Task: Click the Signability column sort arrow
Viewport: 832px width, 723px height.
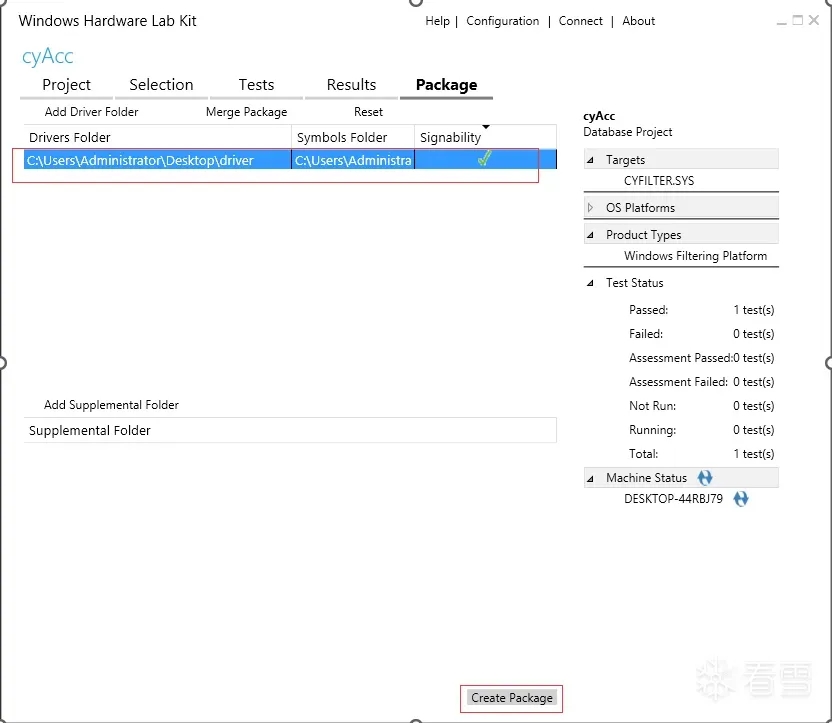Action: (x=486, y=127)
